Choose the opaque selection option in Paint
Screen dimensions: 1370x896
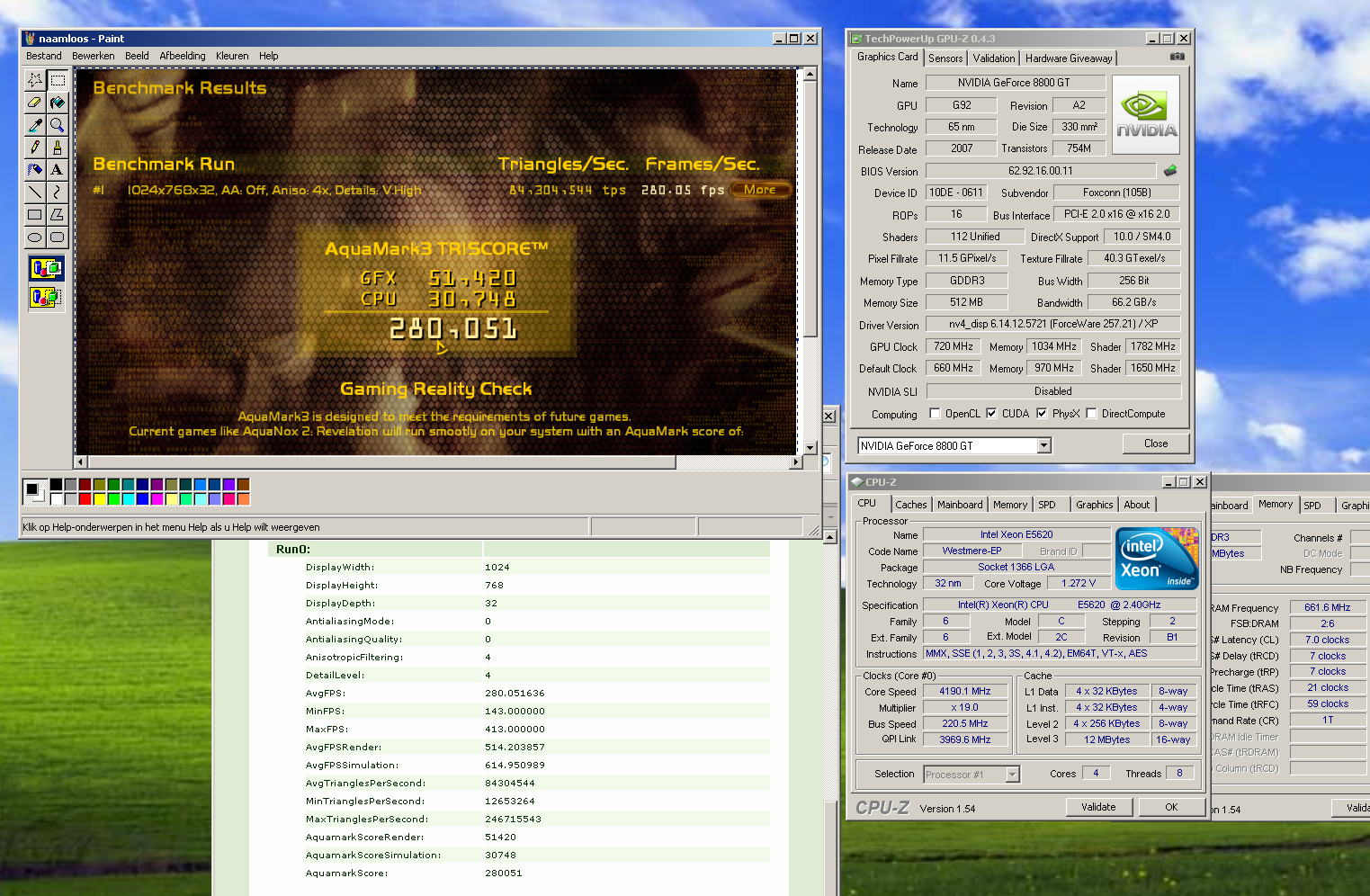(x=46, y=268)
